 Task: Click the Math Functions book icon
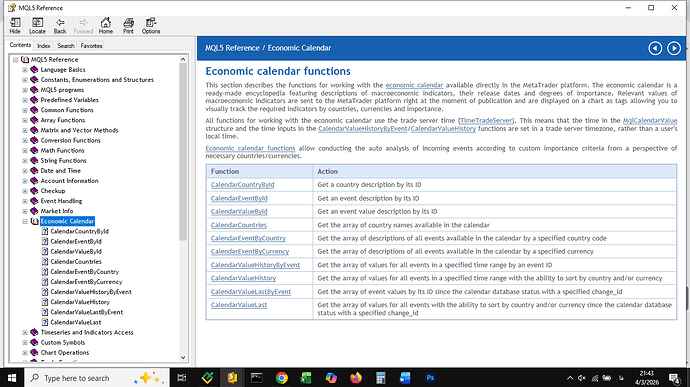pos(34,151)
